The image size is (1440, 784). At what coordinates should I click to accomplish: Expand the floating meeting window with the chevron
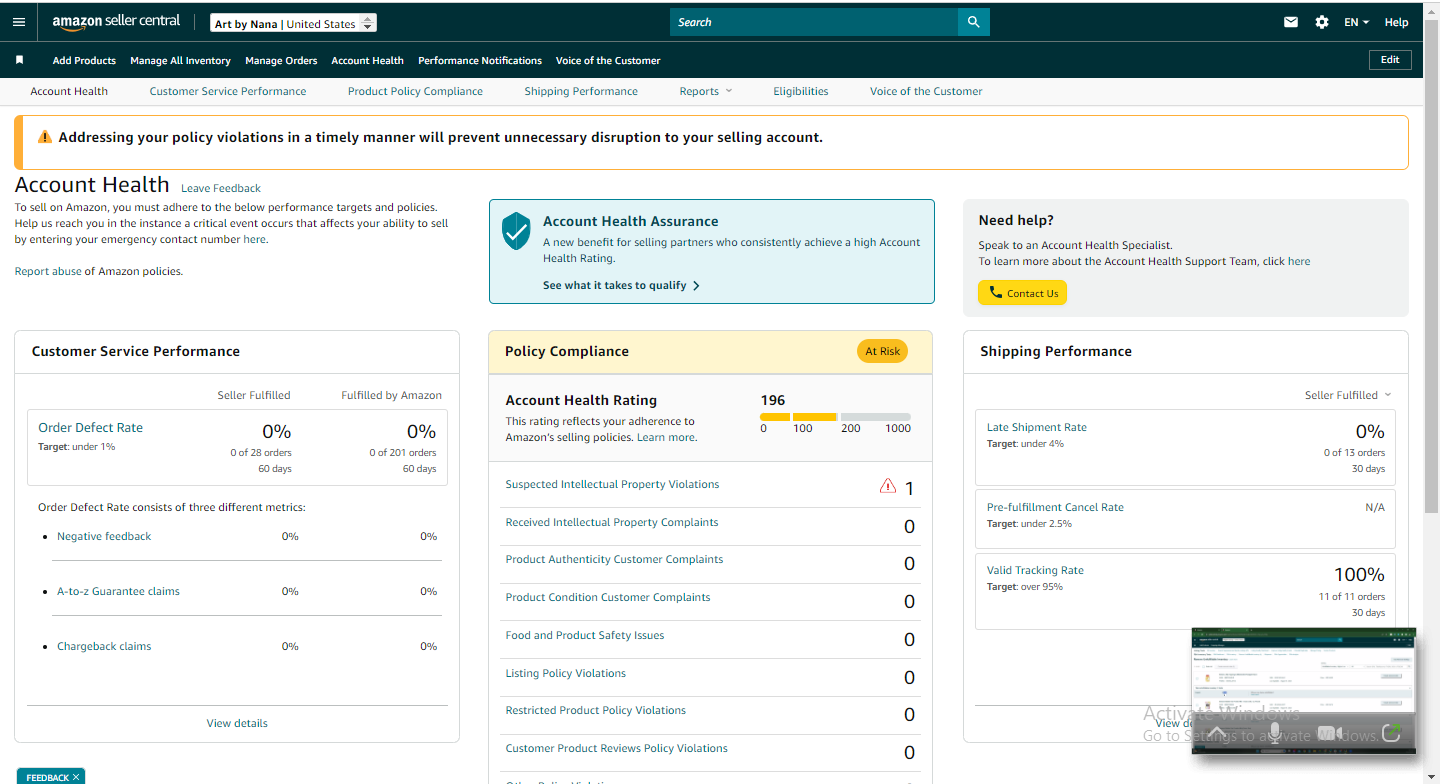click(1216, 733)
